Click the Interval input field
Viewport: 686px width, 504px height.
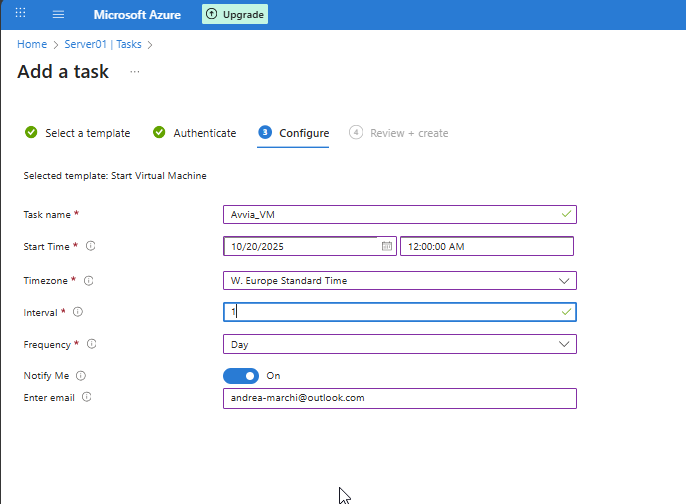coord(400,312)
